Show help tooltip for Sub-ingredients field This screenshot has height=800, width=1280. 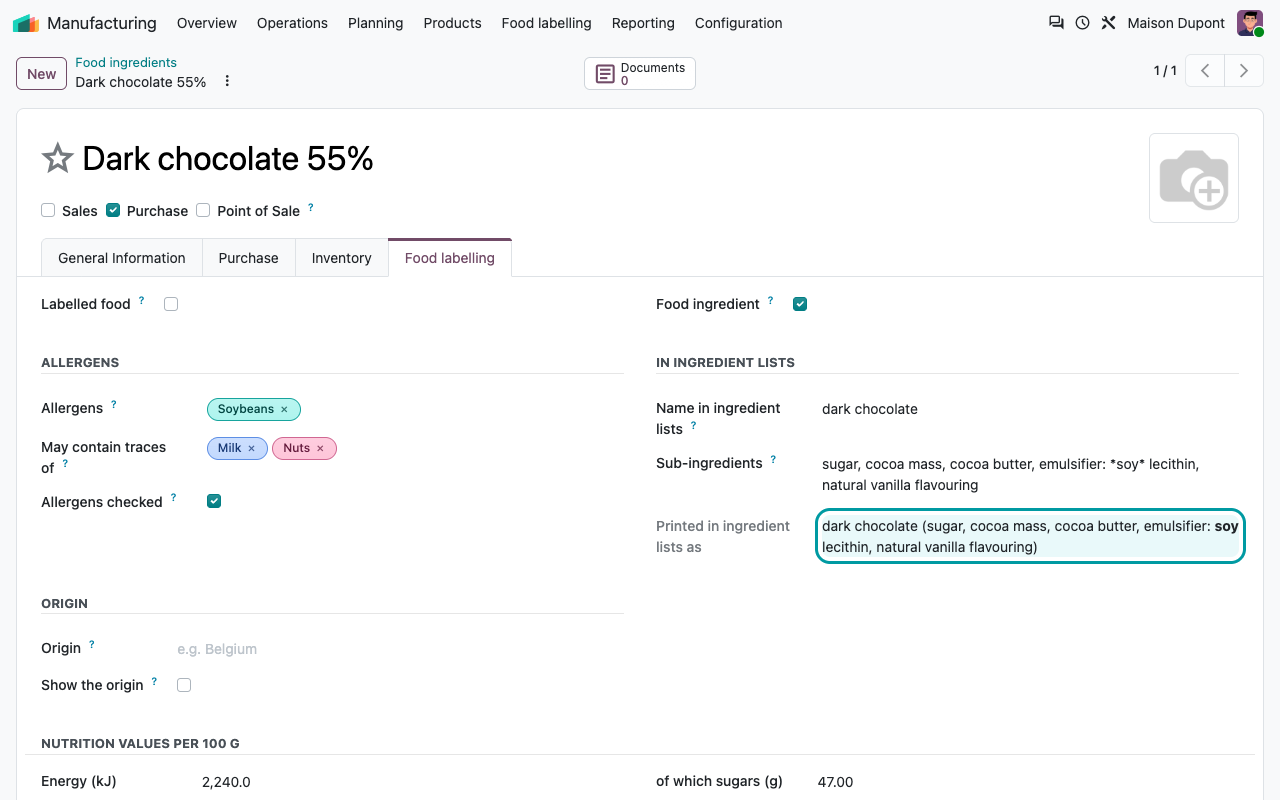click(775, 460)
